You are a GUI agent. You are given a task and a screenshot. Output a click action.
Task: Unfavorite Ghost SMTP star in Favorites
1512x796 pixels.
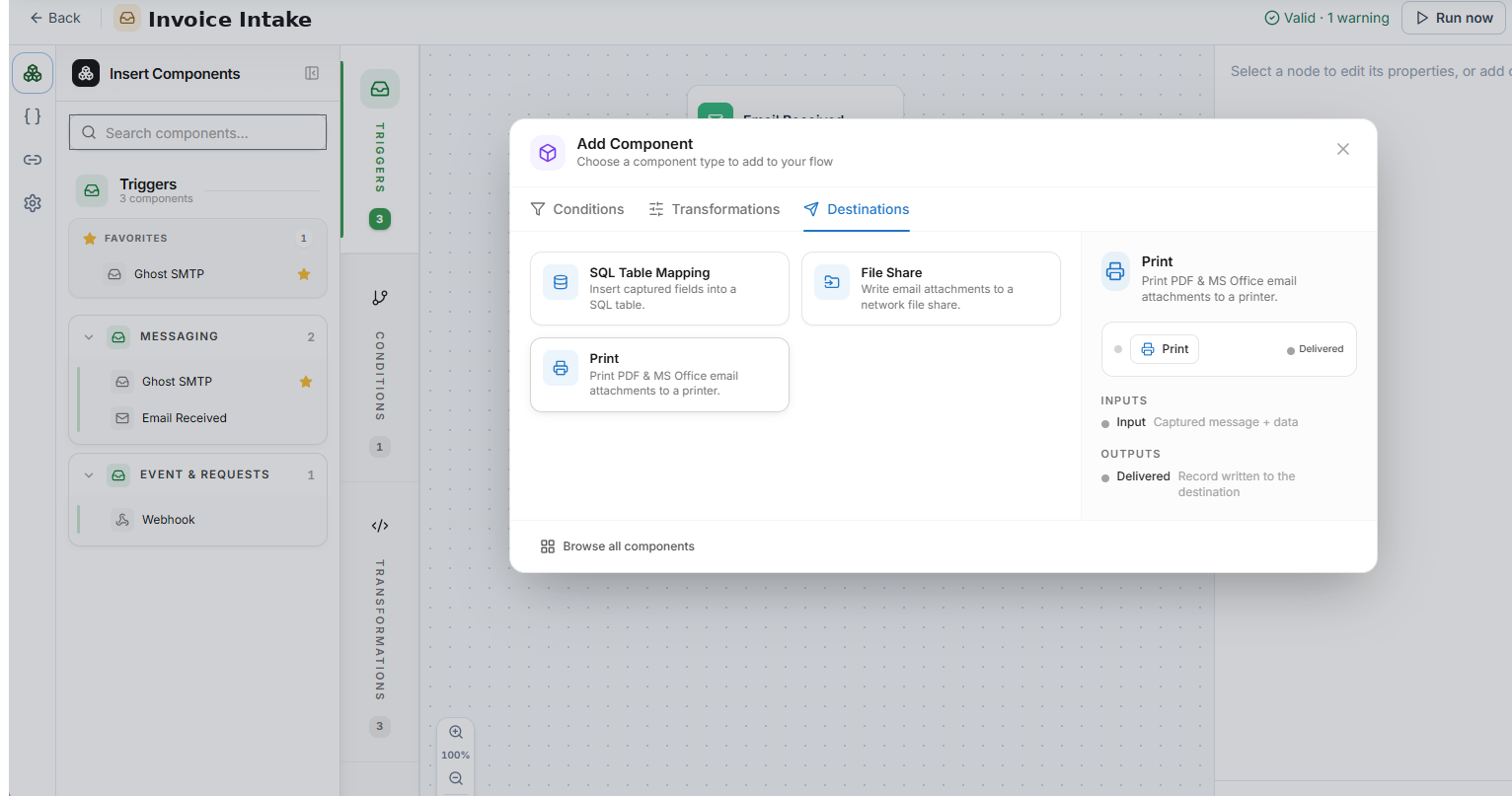pos(304,274)
